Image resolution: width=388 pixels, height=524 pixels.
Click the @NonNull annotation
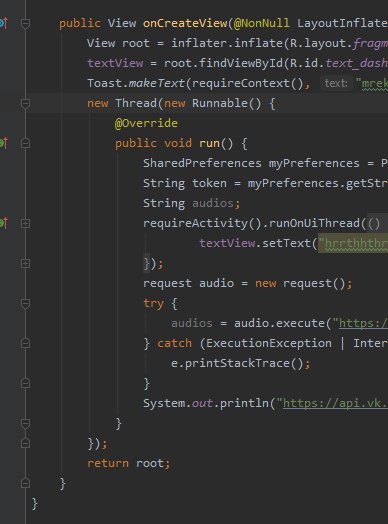261,23
